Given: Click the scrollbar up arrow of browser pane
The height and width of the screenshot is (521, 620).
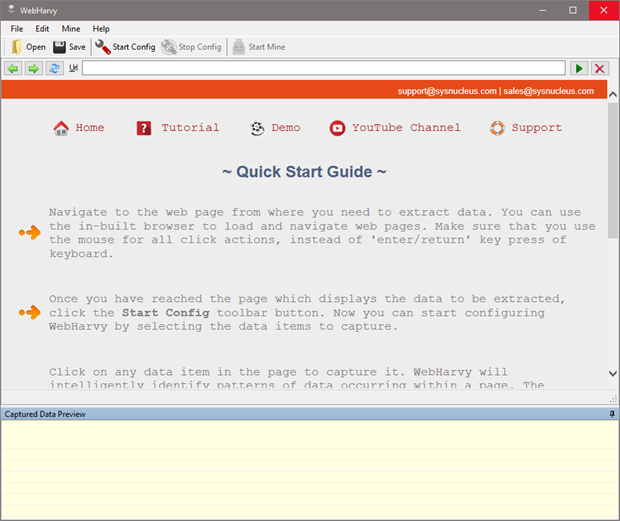Looking at the screenshot, I should (613, 94).
